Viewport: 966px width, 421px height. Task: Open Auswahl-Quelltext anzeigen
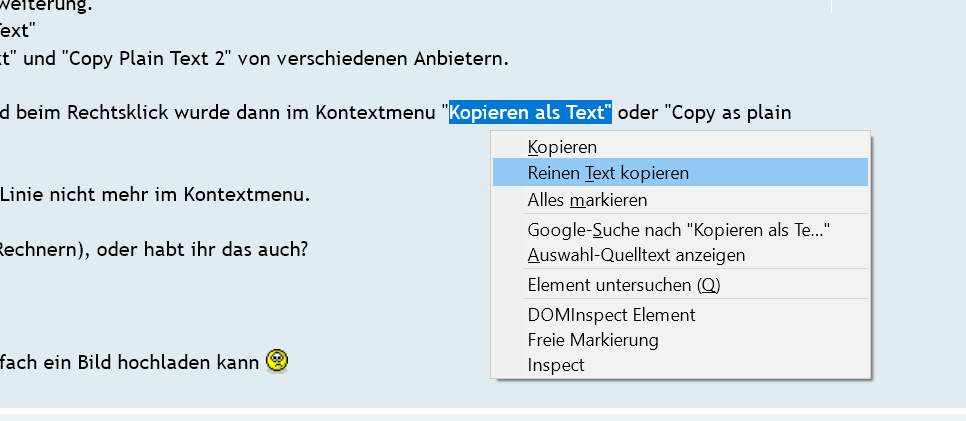coord(636,255)
